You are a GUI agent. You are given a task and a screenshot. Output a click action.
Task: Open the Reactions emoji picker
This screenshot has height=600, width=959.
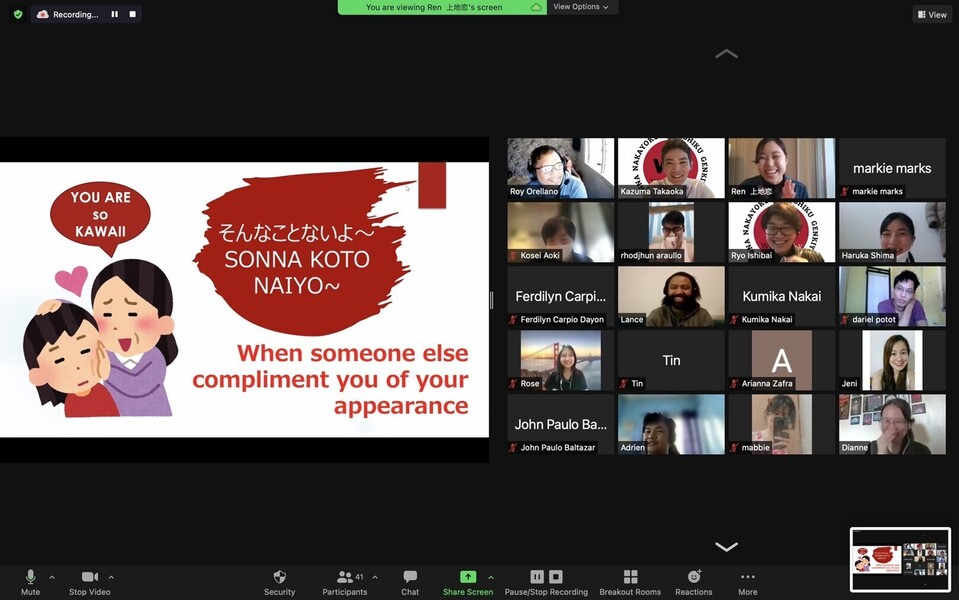(694, 577)
